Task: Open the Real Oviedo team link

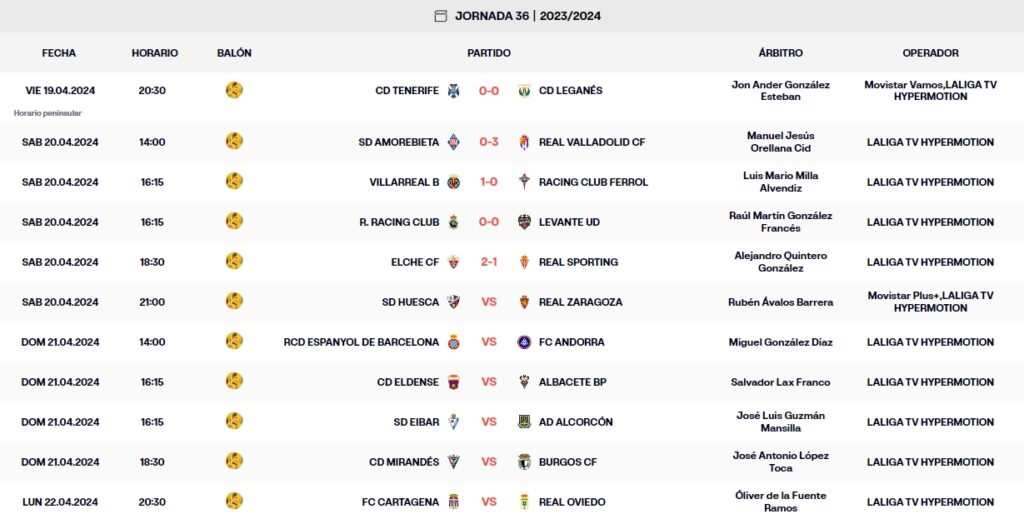Action: [x=567, y=502]
